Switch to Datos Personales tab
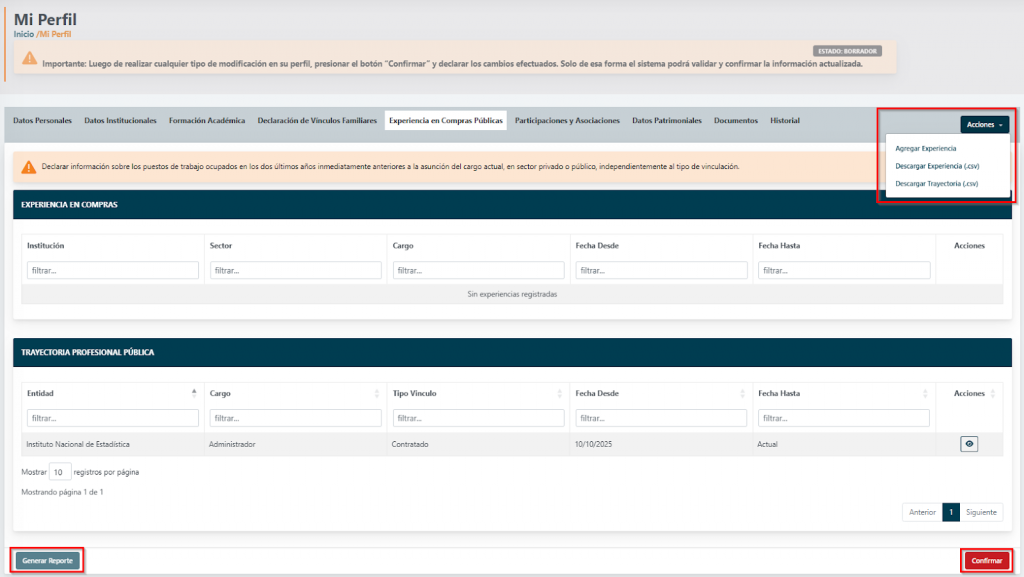1024x577 pixels. coord(42,120)
